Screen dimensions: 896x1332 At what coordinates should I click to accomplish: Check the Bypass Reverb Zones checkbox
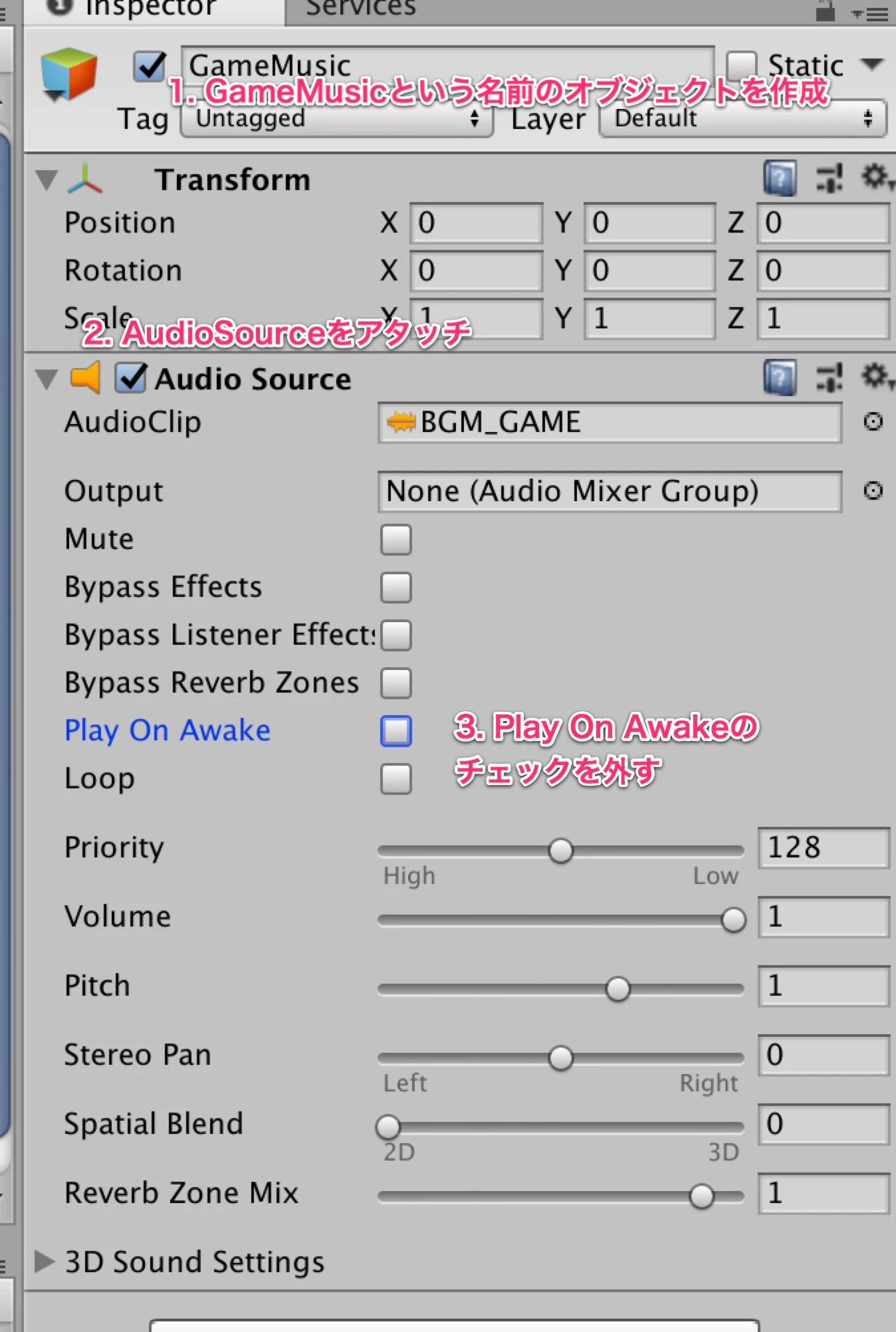coord(396,683)
